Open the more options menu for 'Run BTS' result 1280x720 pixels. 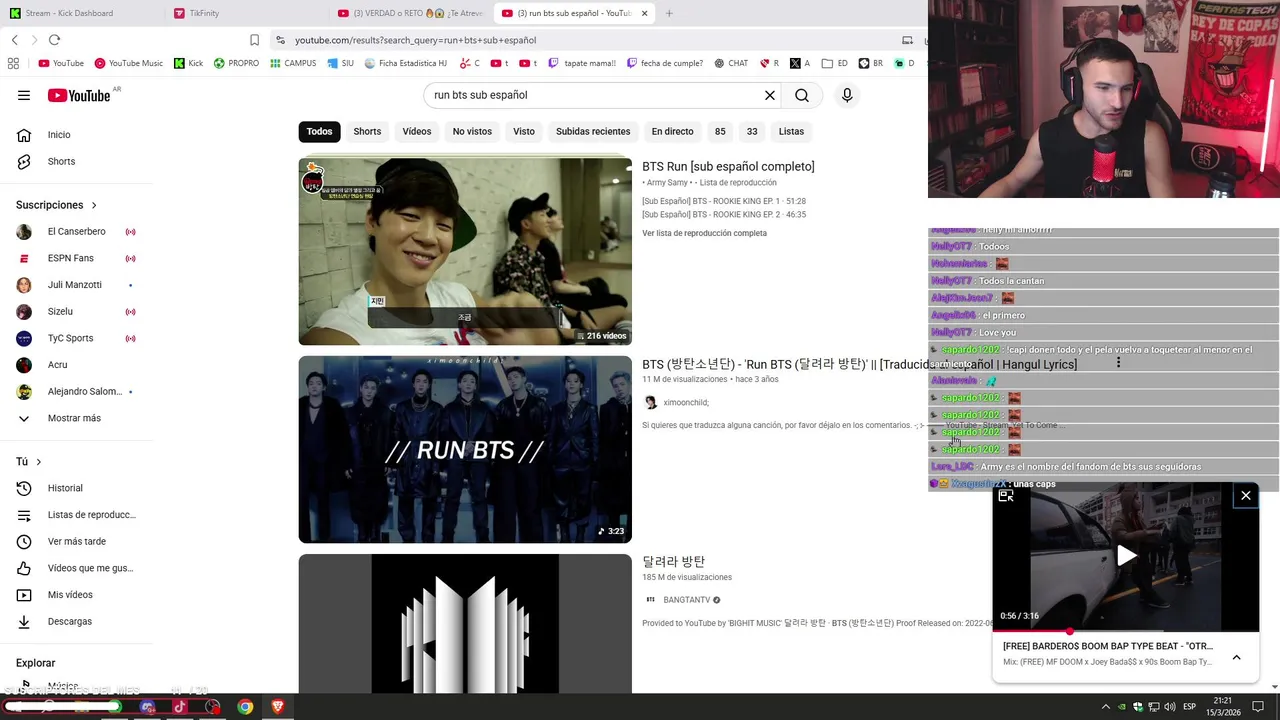(1118, 363)
